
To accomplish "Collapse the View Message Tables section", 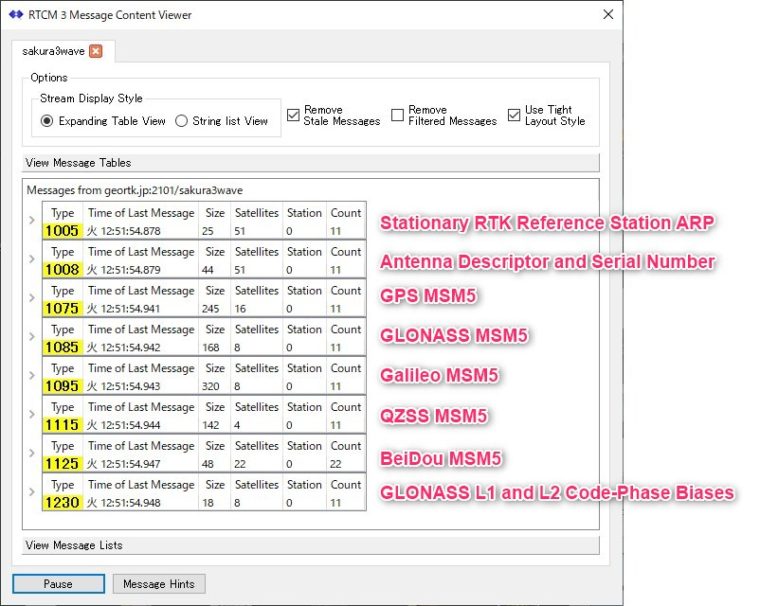I will 310,163.
